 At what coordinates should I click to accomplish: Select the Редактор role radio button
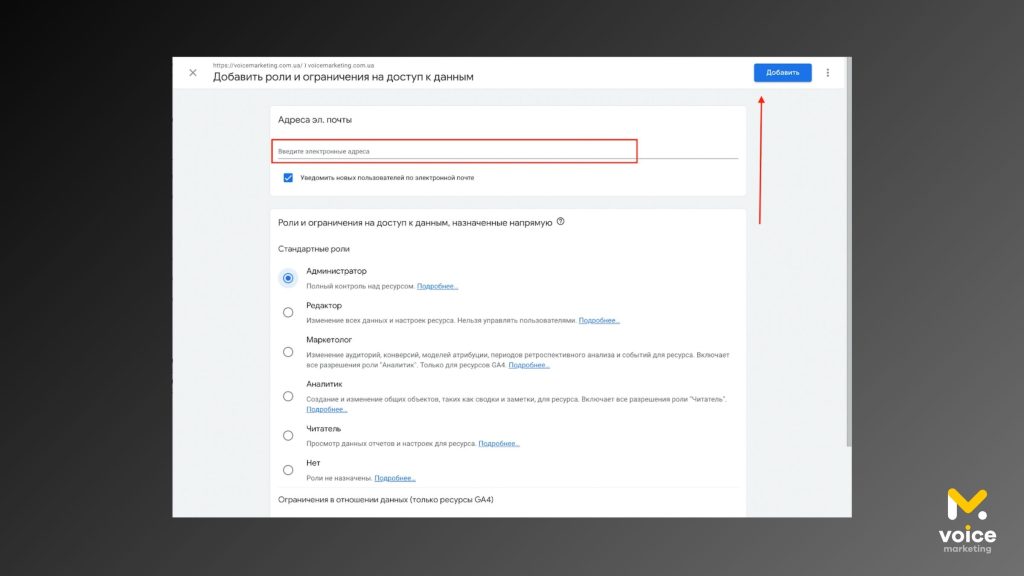tap(288, 312)
